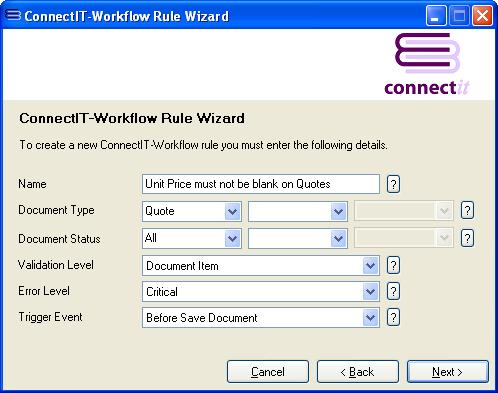Click the ConnectIT-Workflow Rule Wizard heading

point(132,118)
